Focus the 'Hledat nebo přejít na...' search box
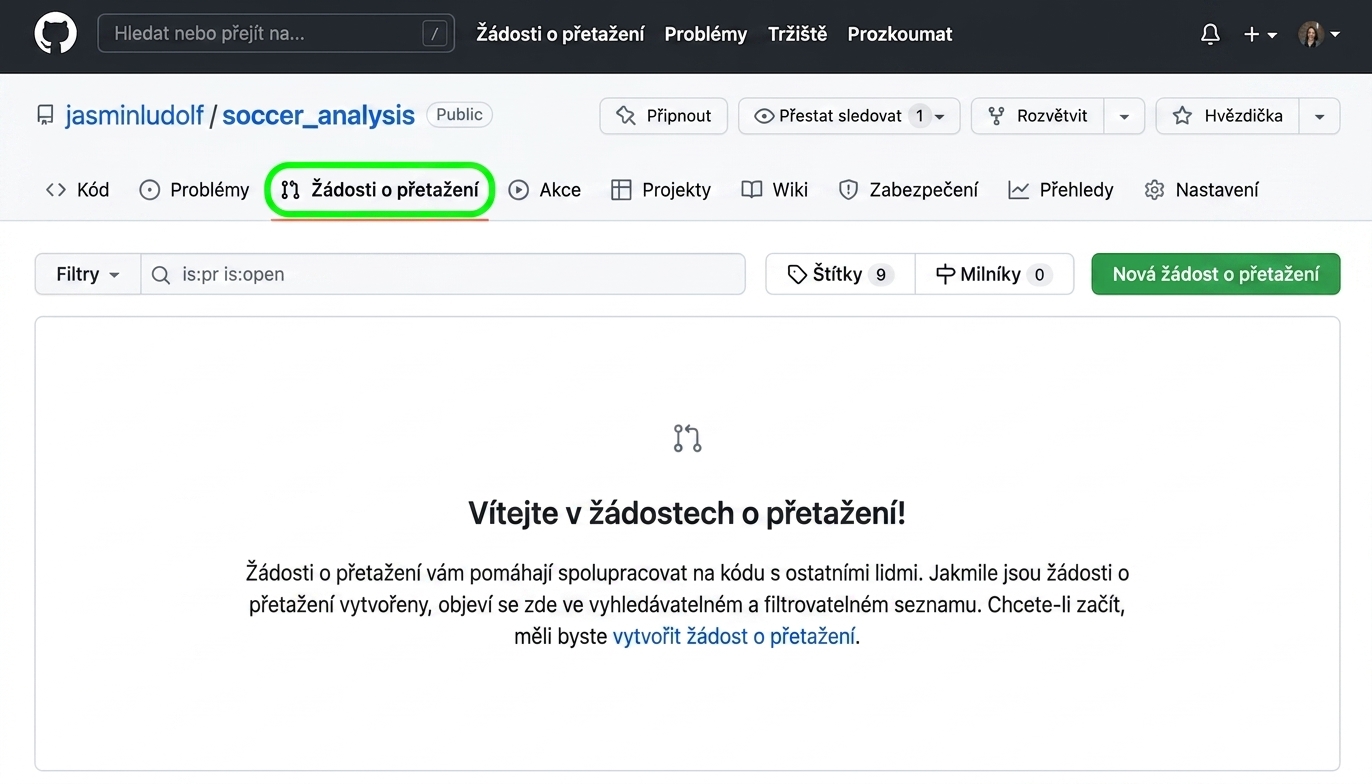Screen dimensions: 1372x784 (x=276, y=34)
